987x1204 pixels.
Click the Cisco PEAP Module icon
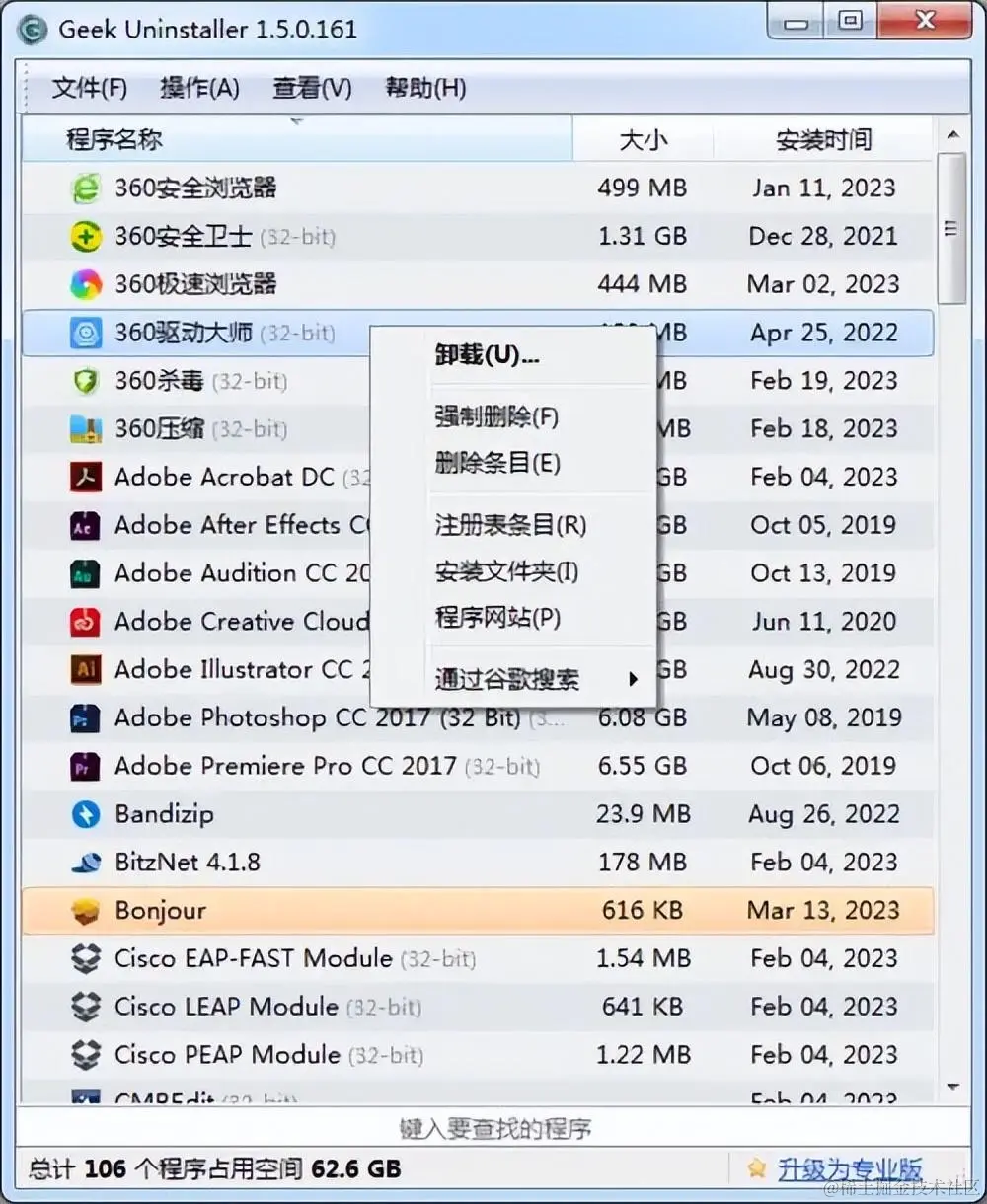click(86, 1055)
